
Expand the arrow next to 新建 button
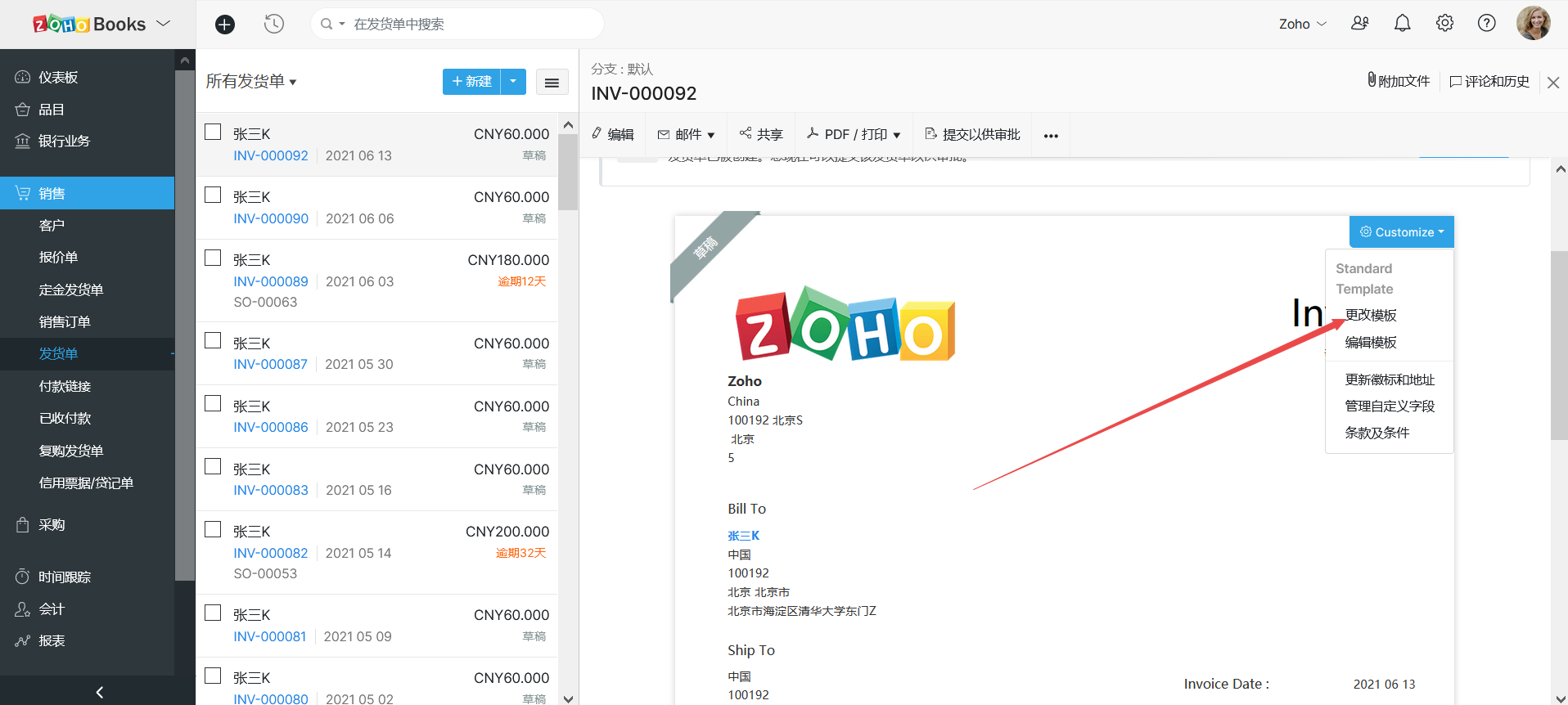click(513, 82)
